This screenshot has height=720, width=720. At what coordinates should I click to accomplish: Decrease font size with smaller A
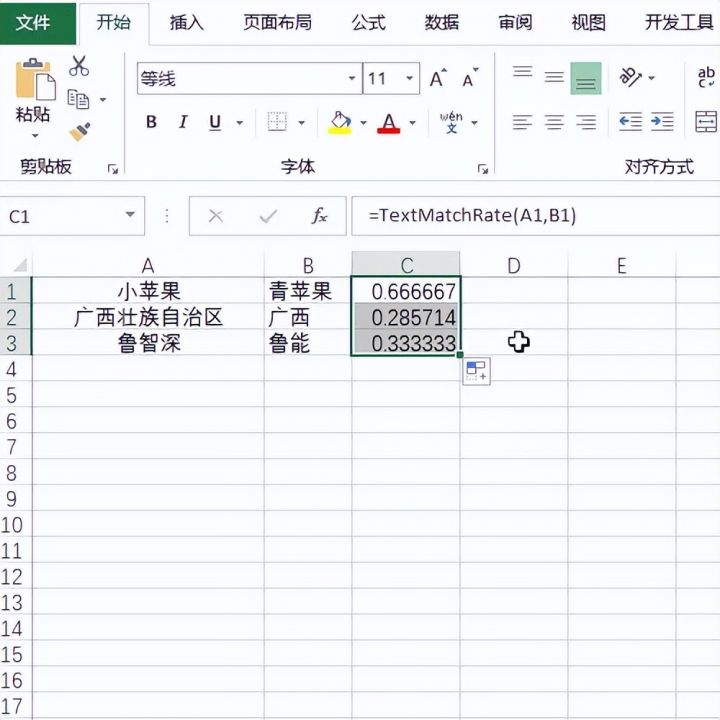470,78
